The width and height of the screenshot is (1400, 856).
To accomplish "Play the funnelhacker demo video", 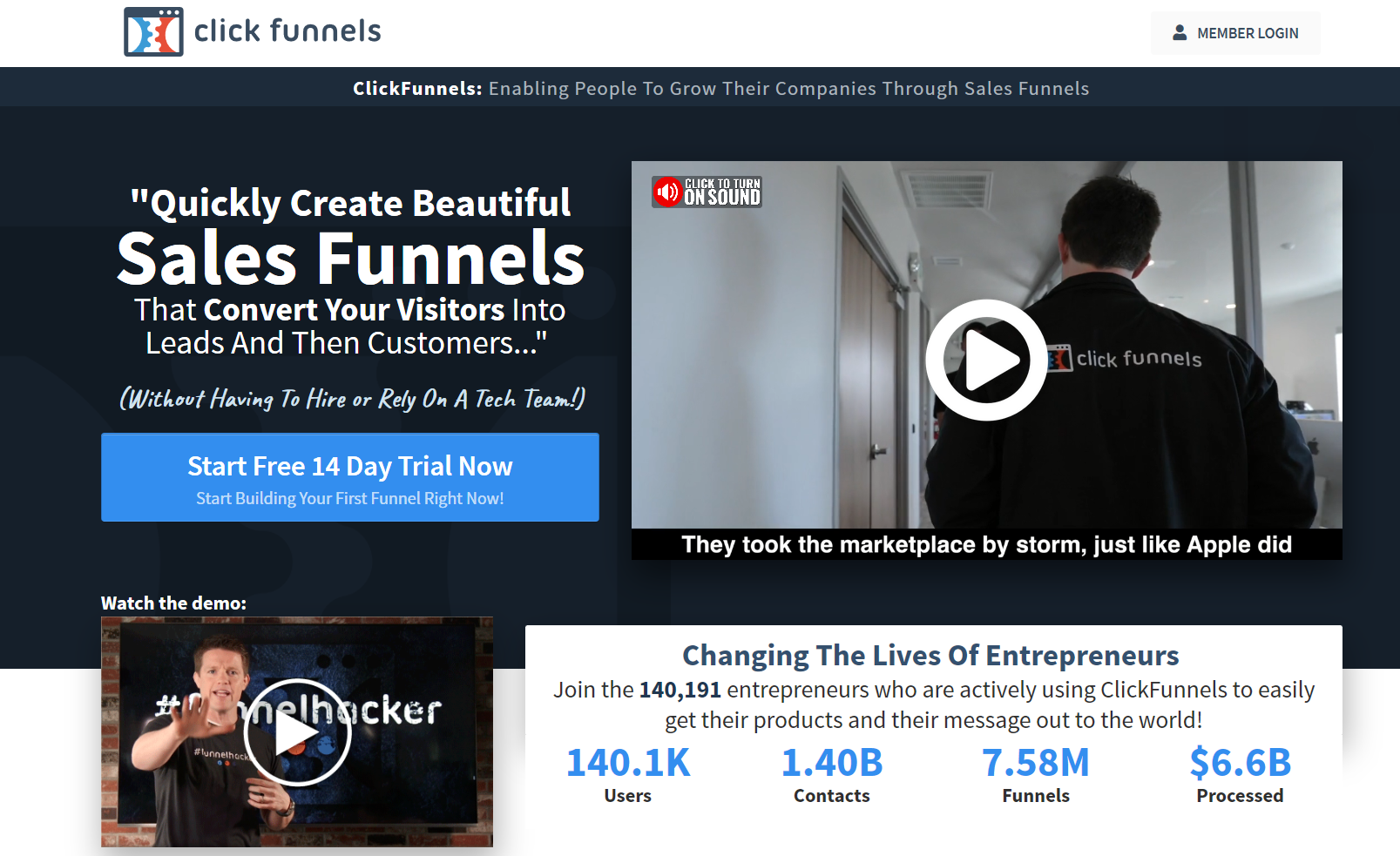I will pos(297,733).
